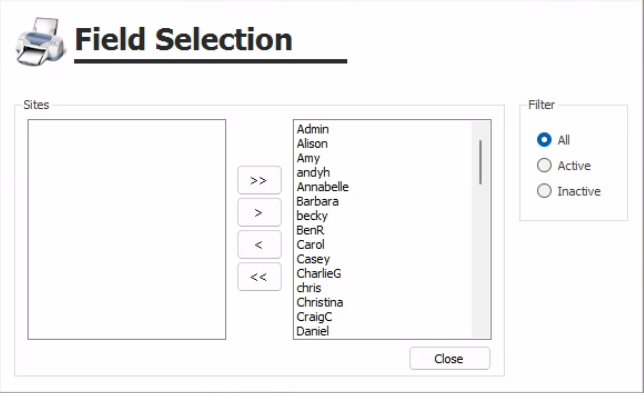Click the single < move button
This screenshot has width=644, height=393.
[259, 245]
